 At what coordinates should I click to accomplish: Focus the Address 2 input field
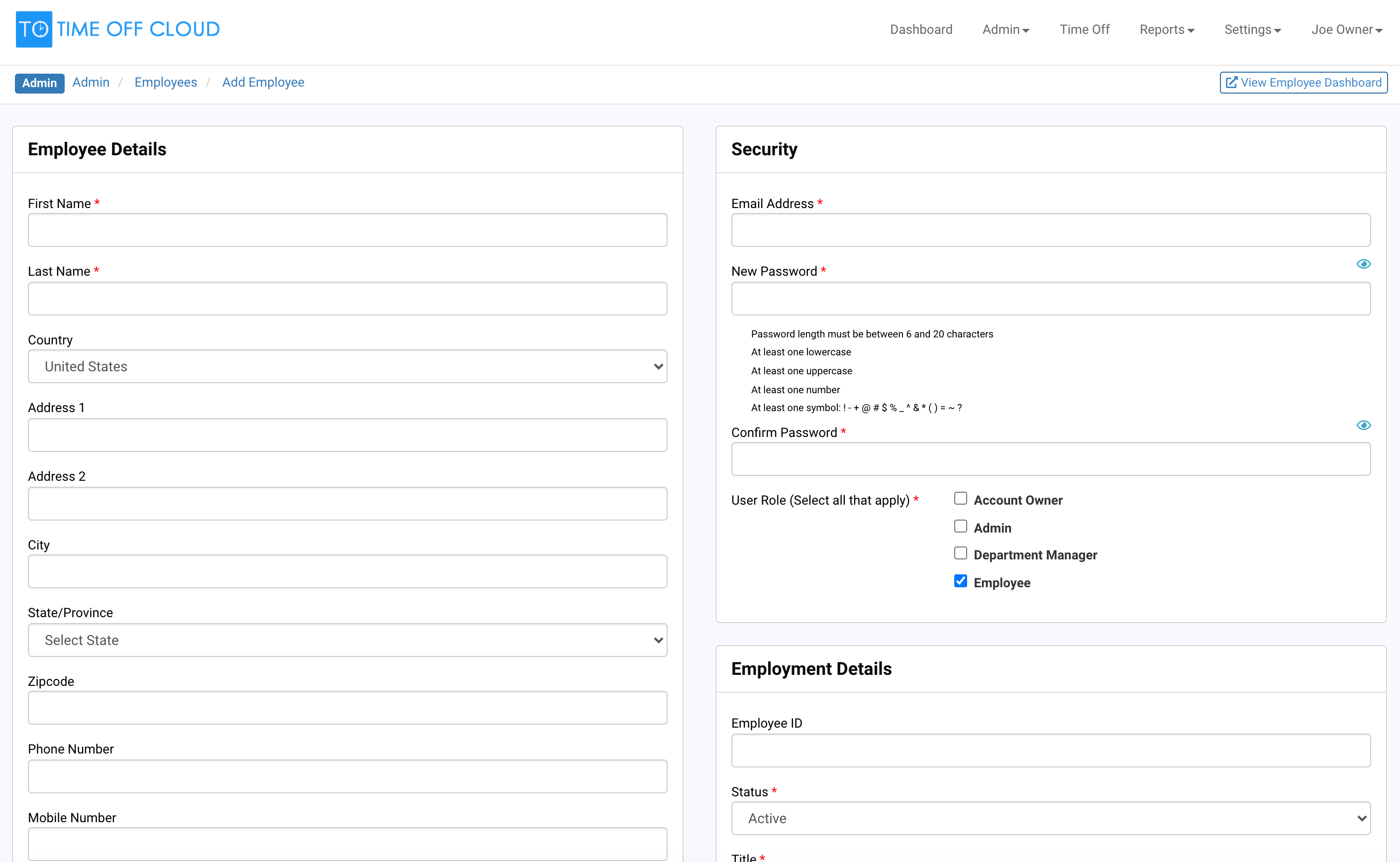point(348,503)
